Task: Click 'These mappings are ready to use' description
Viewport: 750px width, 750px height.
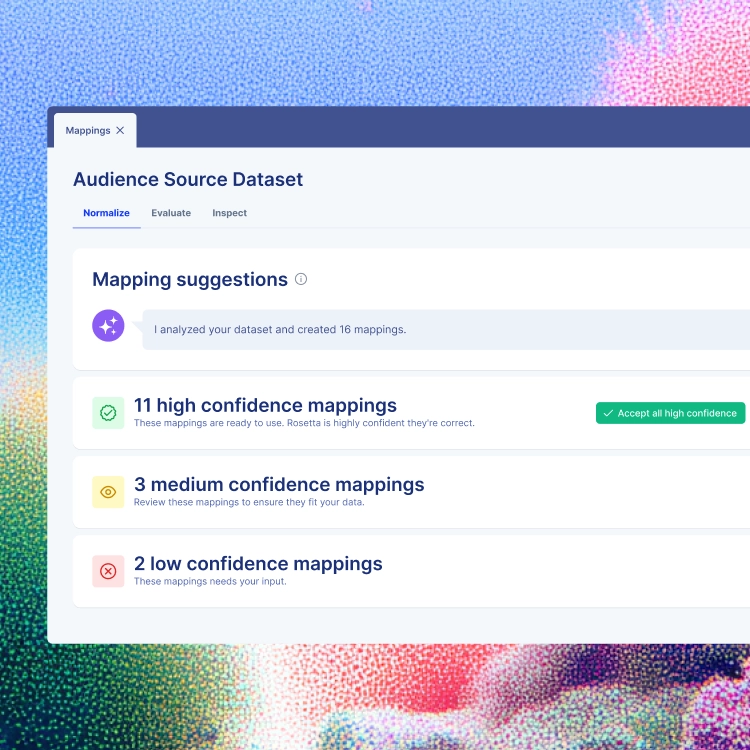Action: (x=304, y=423)
